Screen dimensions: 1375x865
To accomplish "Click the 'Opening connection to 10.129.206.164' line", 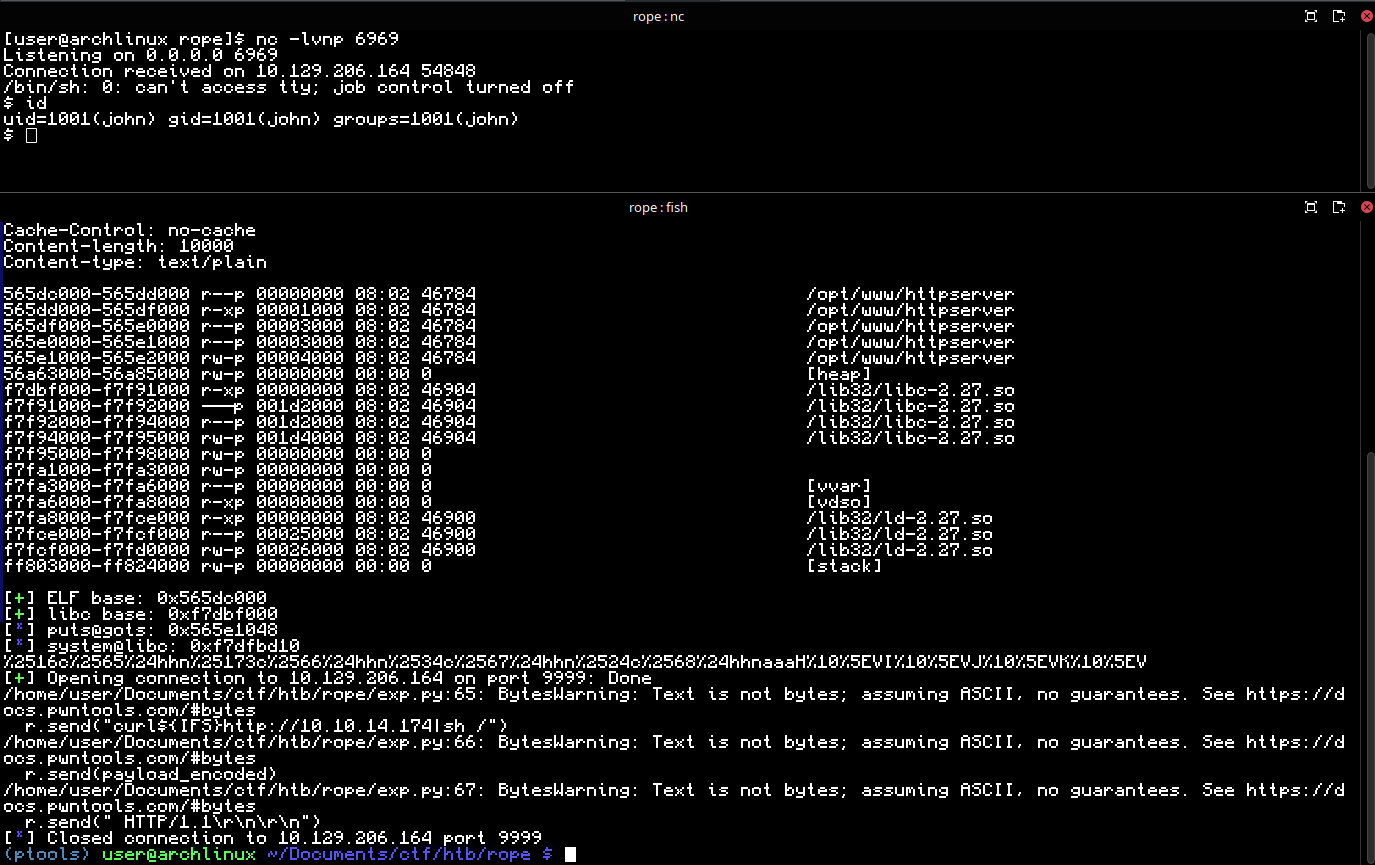I will (x=327, y=678).
